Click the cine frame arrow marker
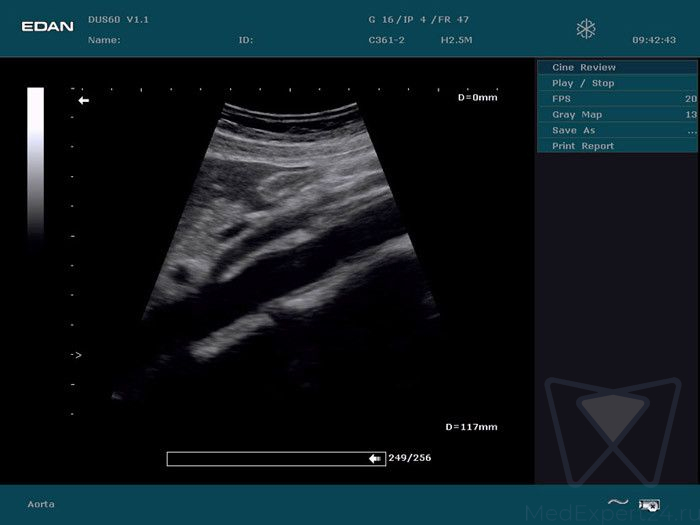The width and height of the screenshot is (700, 525). [x=375, y=458]
